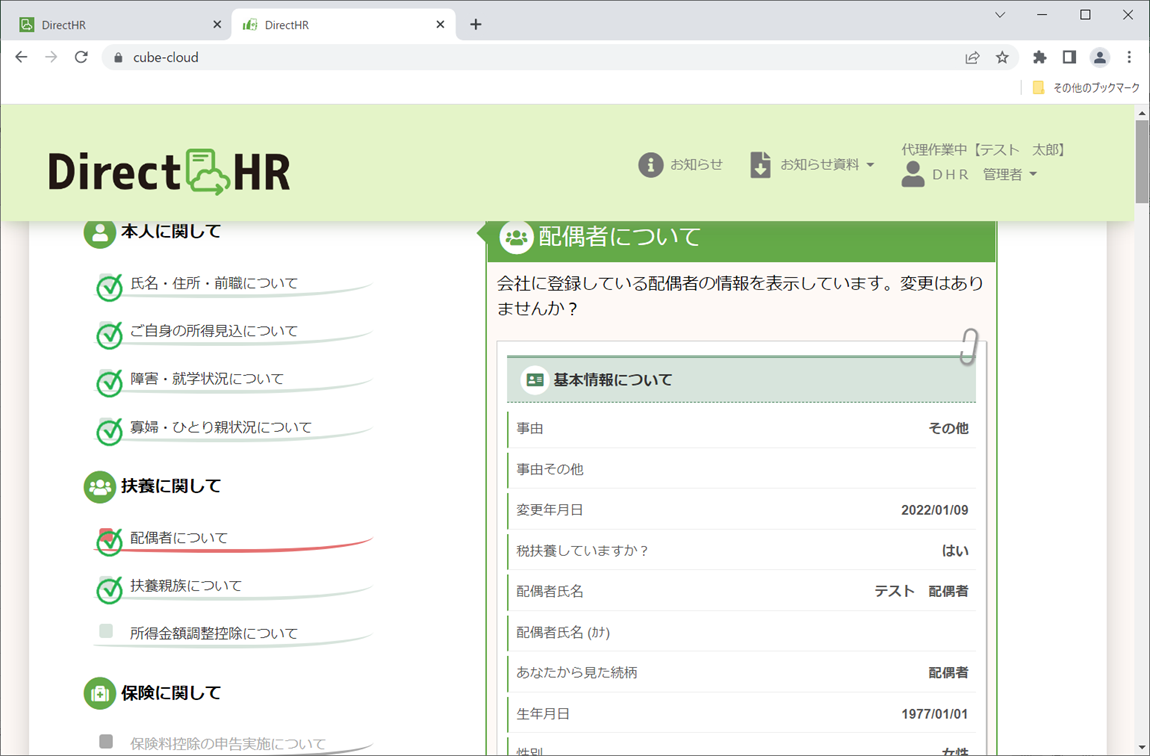Click the 変更年月日 value 2022/01/09
Image resolution: width=1150 pixels, height=756 pixels.
(934, 510)
